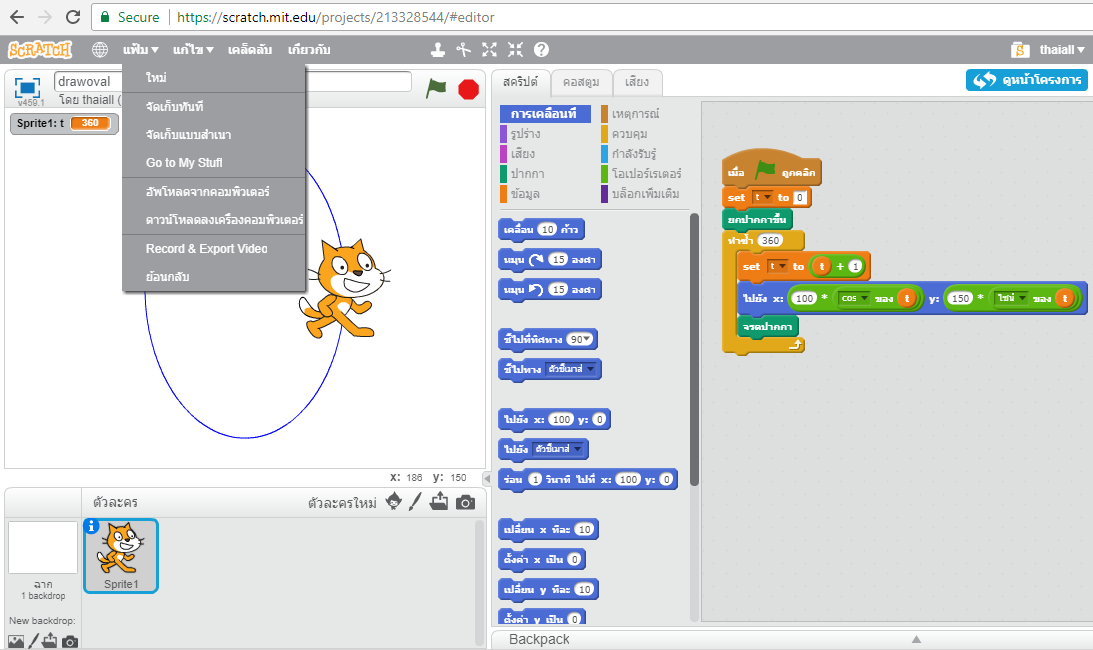
Task: Choose Go to My Stuff menu entry
Action: (x=184, y=163)
